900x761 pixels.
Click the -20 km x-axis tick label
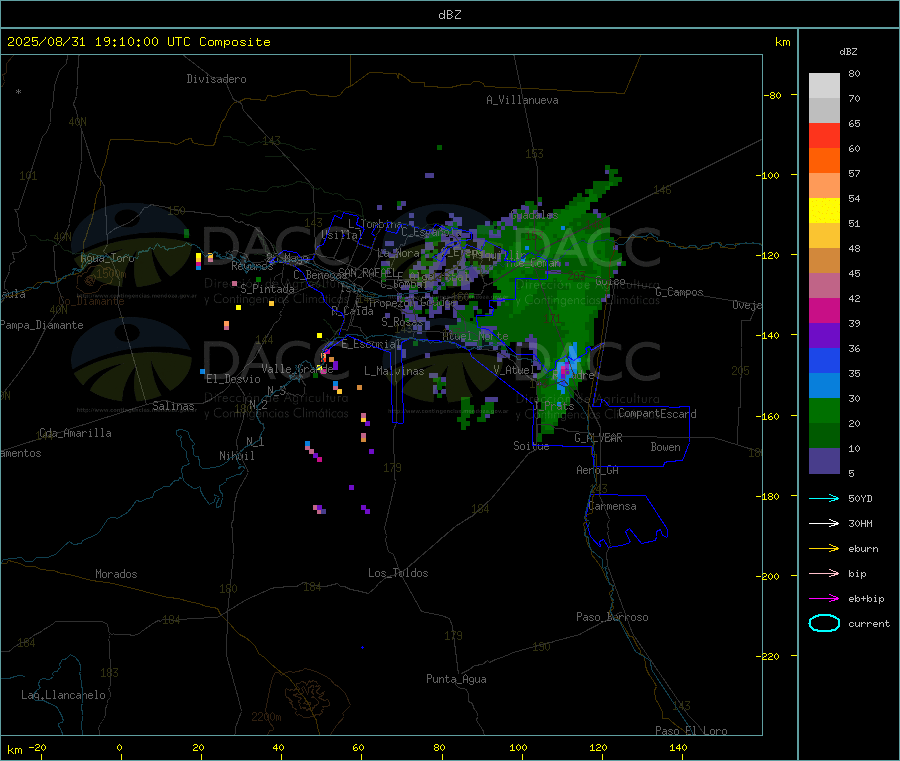coord(38,748)
